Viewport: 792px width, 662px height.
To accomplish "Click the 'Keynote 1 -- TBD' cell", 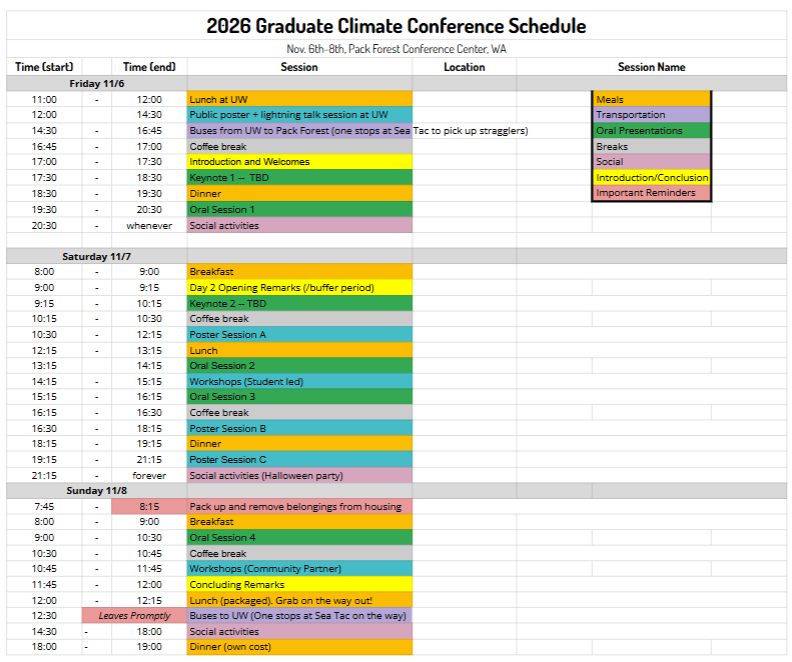I will (300, 177).
